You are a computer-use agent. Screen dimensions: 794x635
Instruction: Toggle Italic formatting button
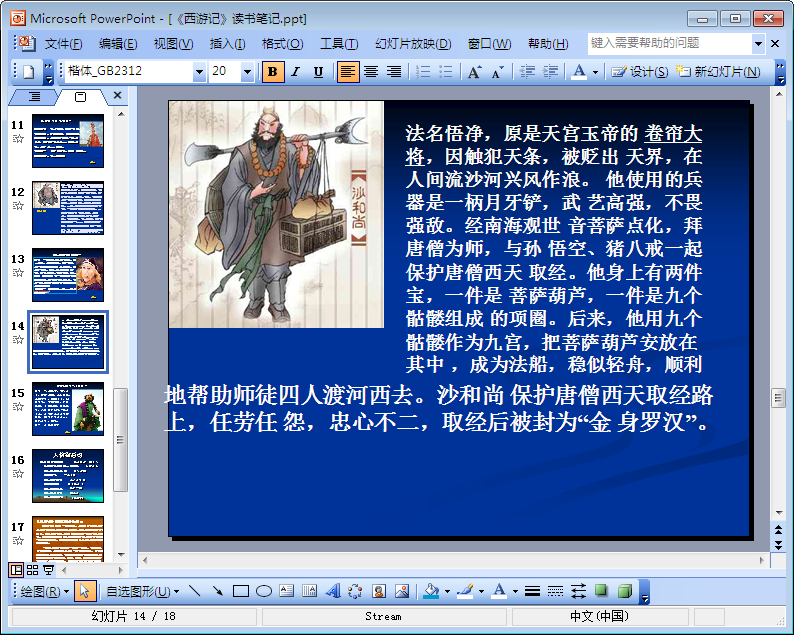[x=295, y=72]
